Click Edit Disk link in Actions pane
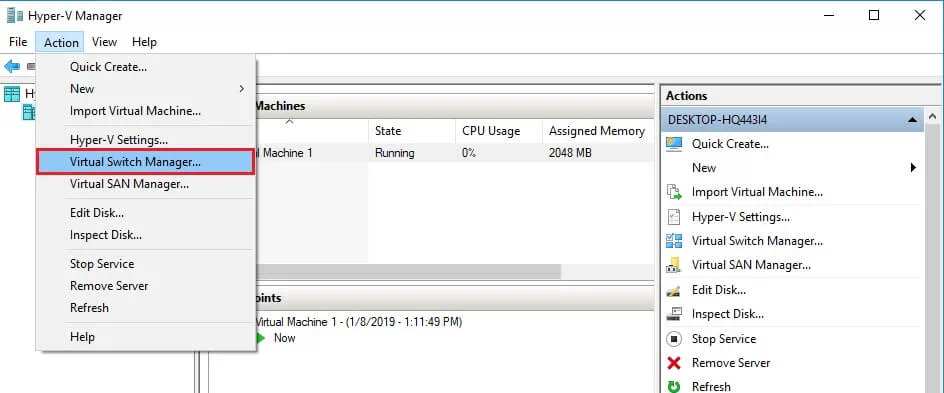Screen dimensions: 944x393 coord(719,290)
